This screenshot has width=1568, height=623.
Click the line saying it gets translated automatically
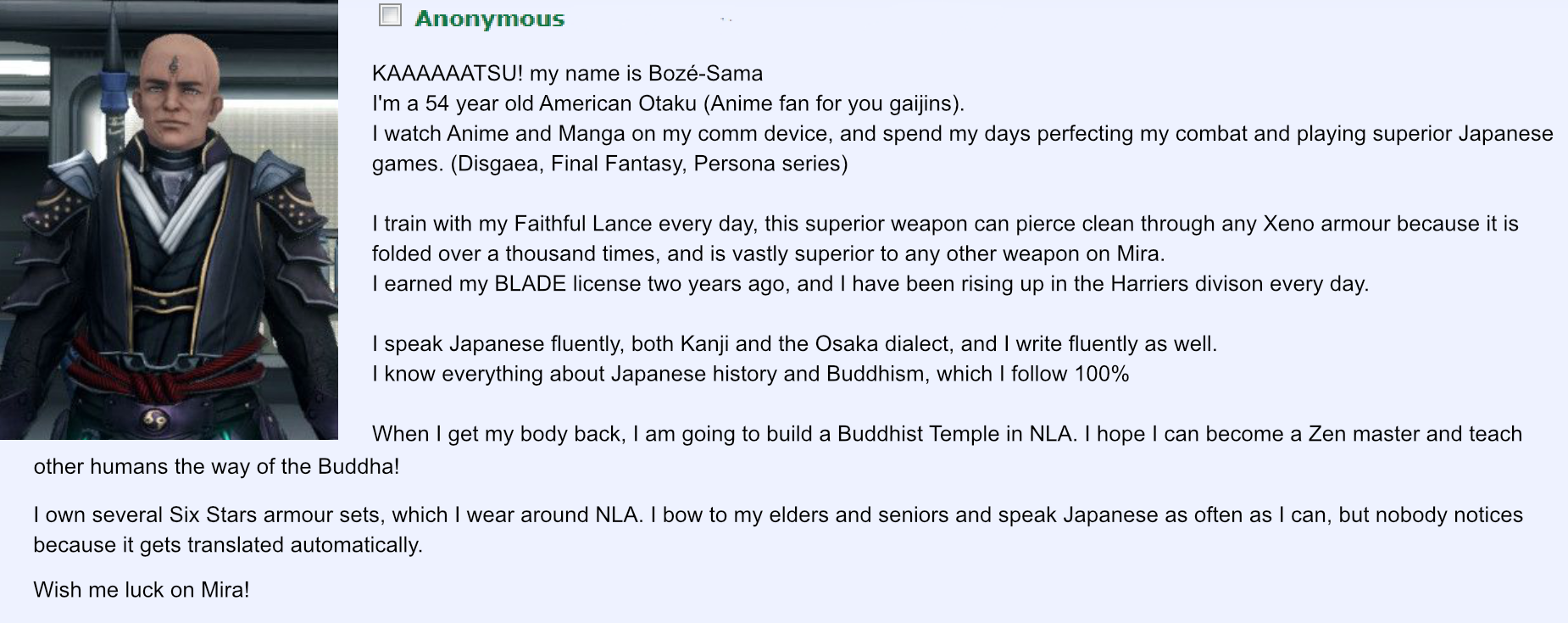click(227, 545)
